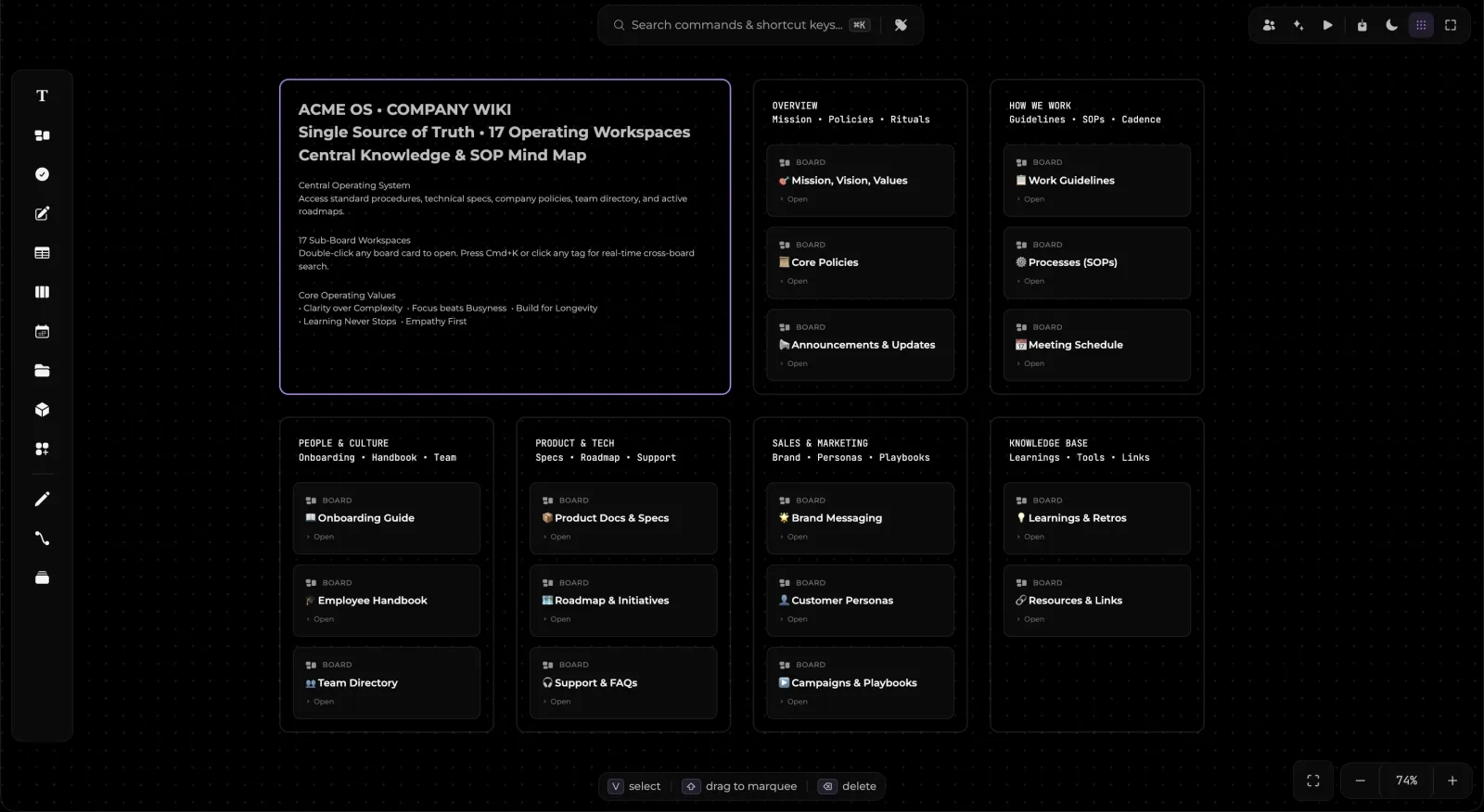The height and width of the screenshot is (812, 1484).
Task: Expand Open under Work Guidelines
Action: (1030, 199)
